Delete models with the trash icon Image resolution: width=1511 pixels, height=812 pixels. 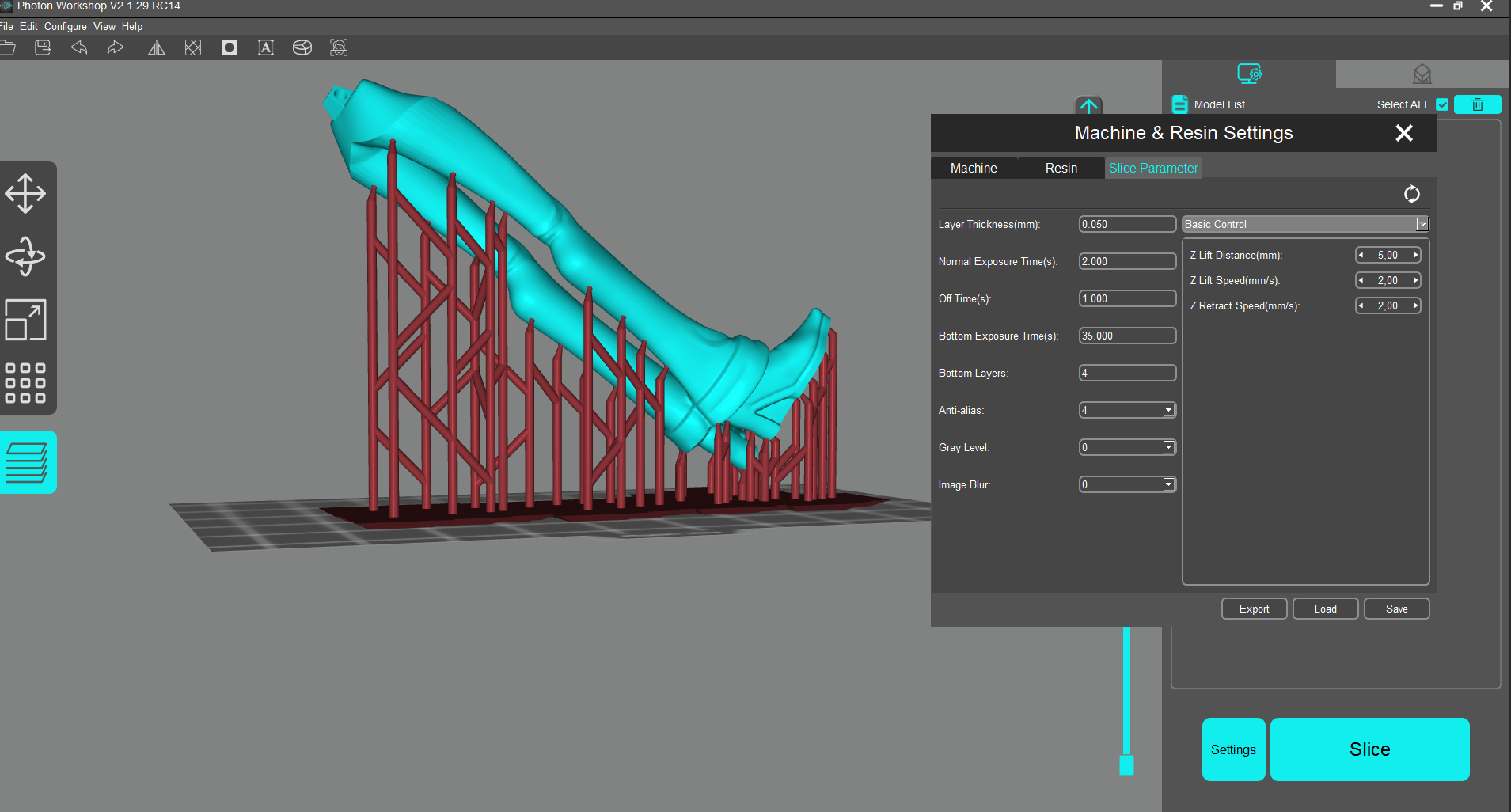(x=1477, y=104)
